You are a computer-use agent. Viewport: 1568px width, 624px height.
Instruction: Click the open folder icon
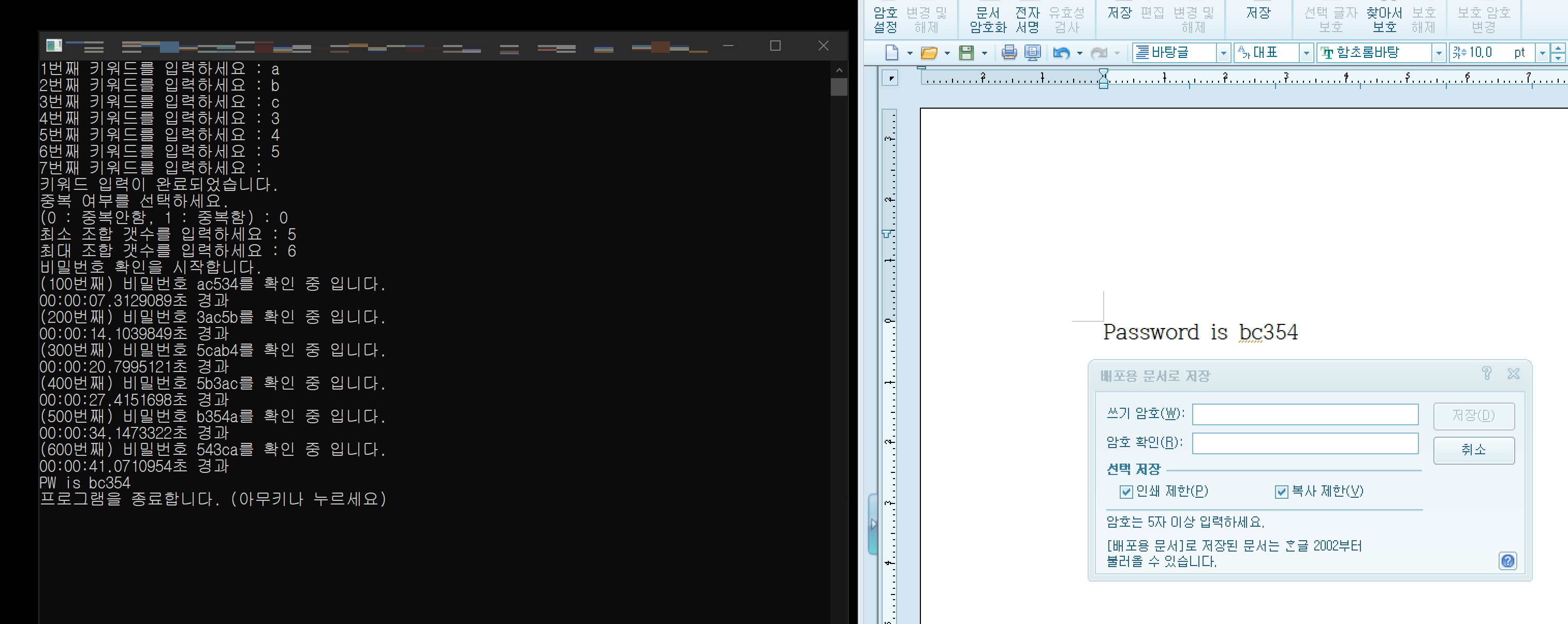929,53
